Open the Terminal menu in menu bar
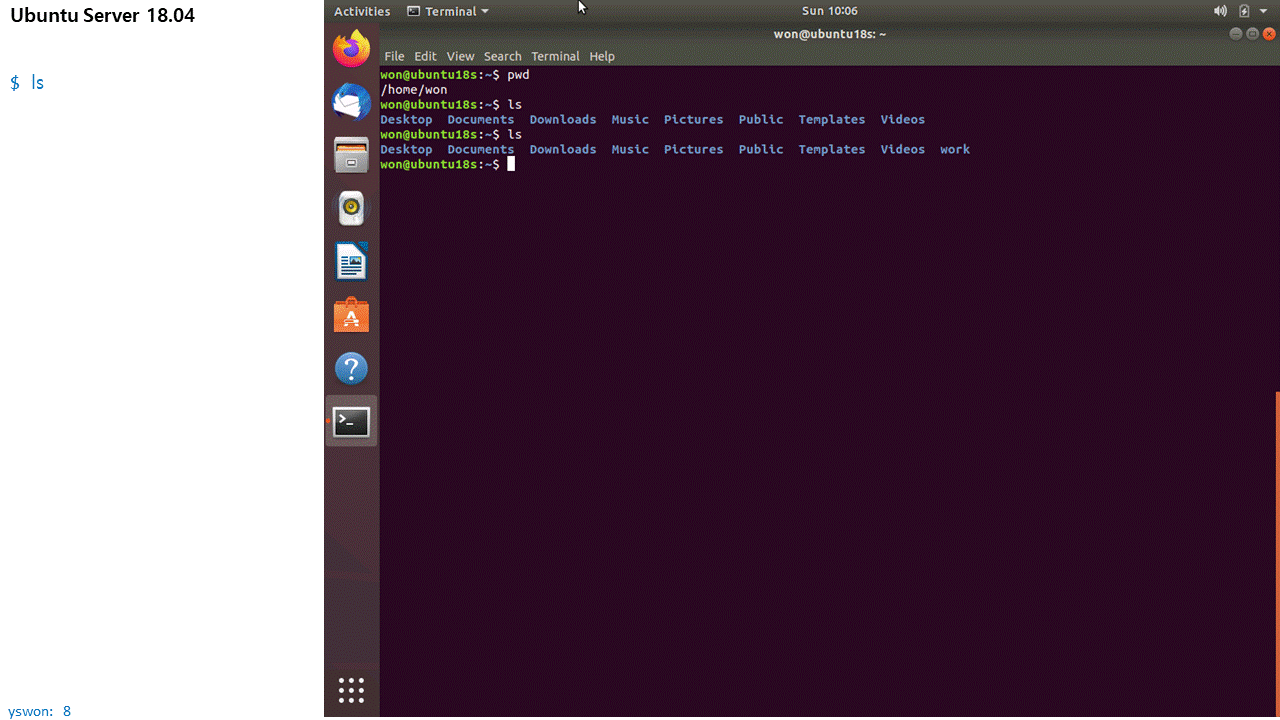This screenshot has height=720, width=1280. pyautogui.click(x=555, y=56)
